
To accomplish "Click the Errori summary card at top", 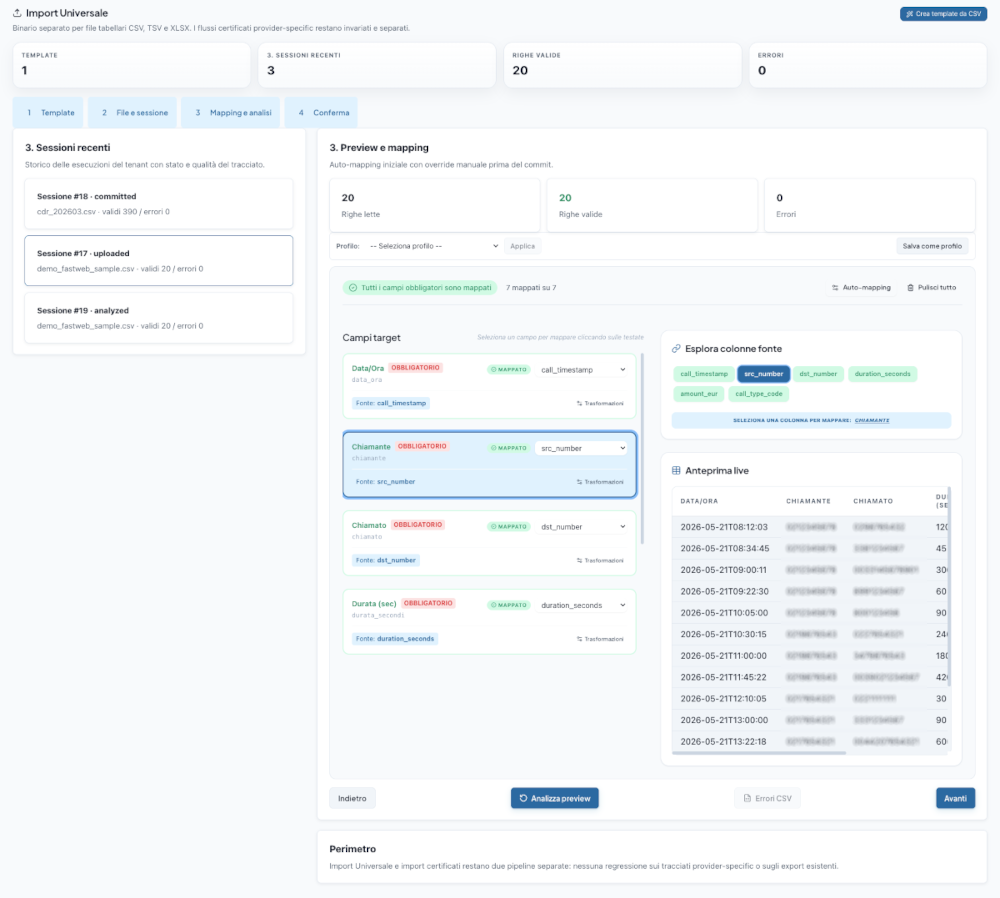I will click(868, 65).
